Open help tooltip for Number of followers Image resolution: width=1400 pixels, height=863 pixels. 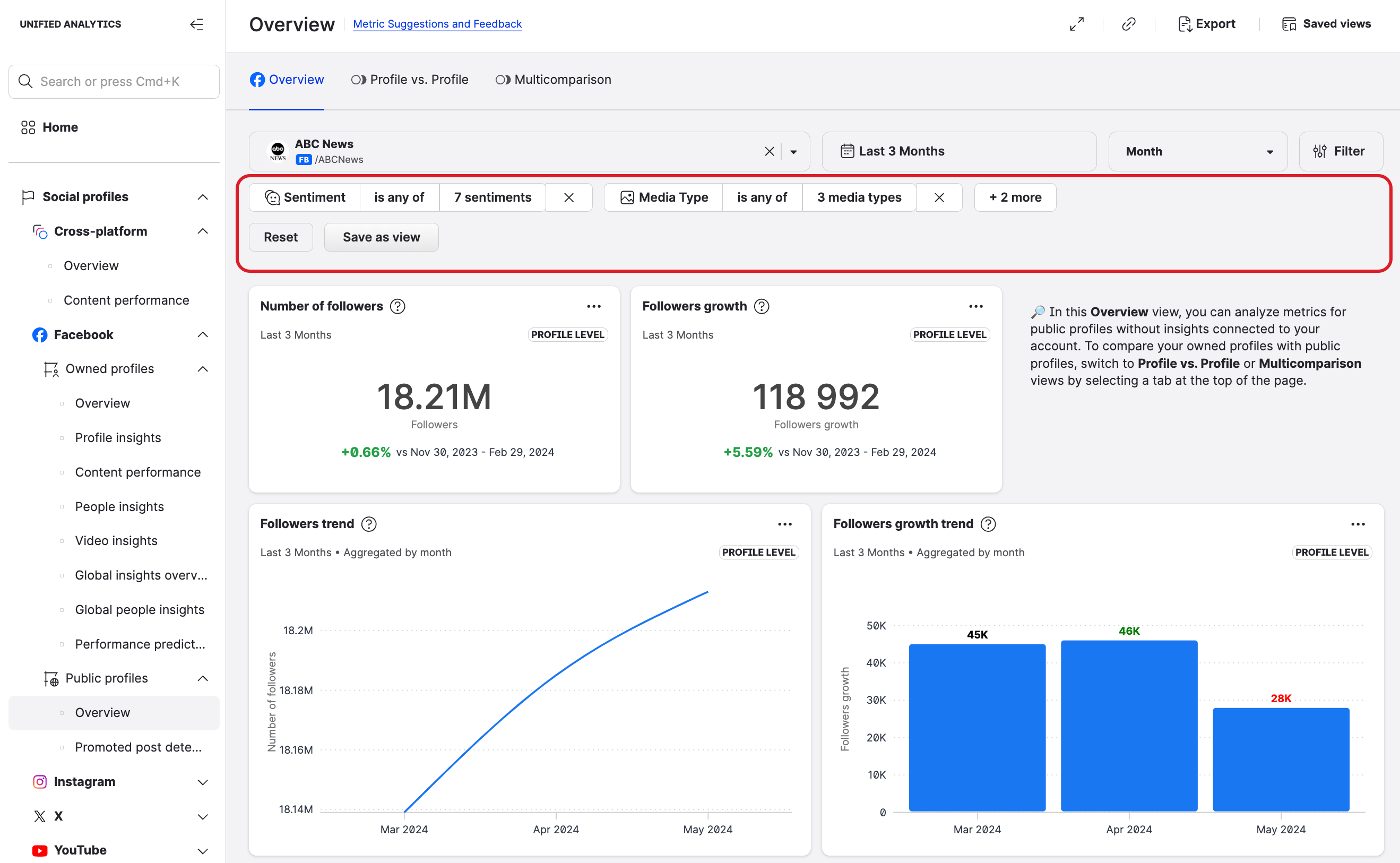coord(398,306)
